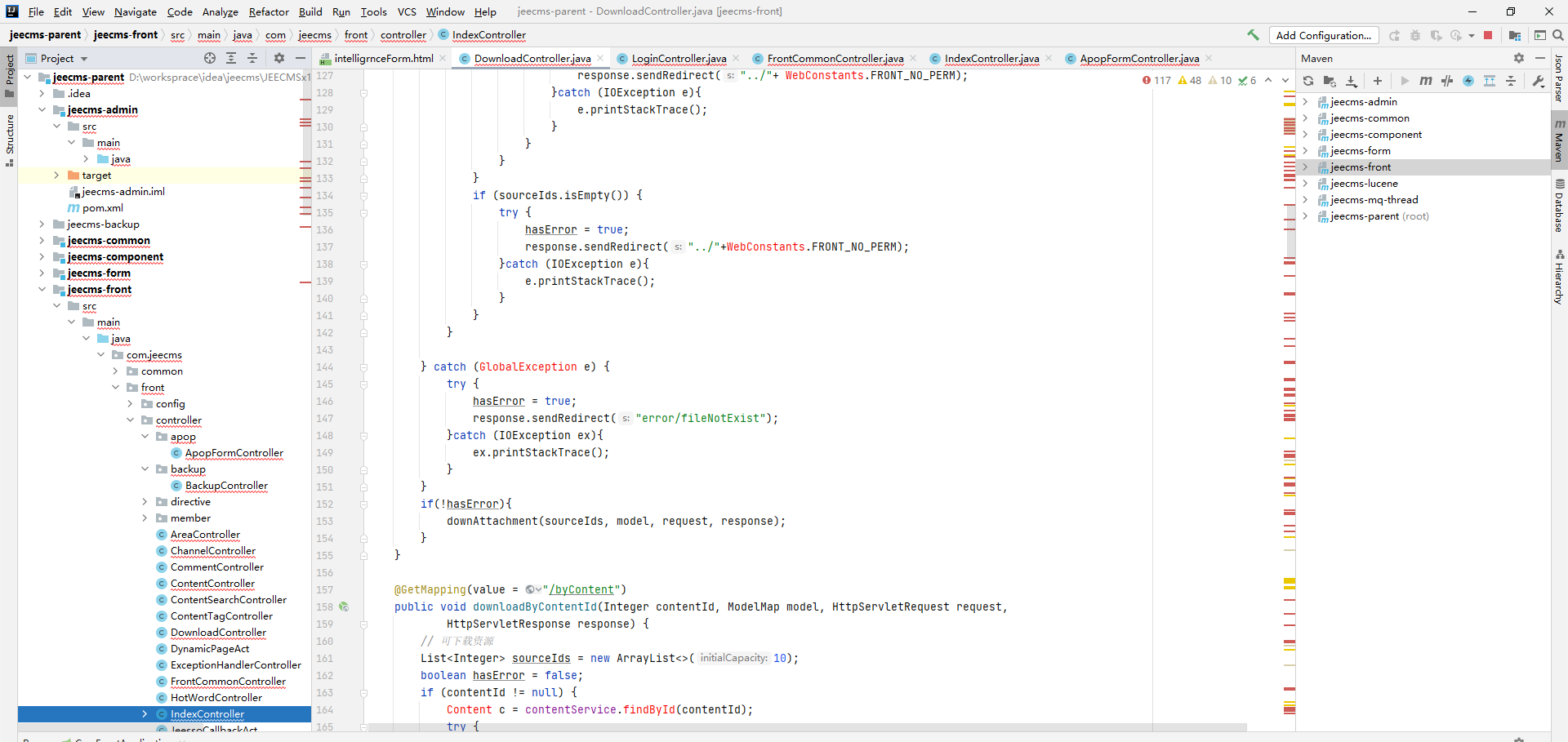Click Search Everywhere magnifier icon

(x=1558, y=35)
